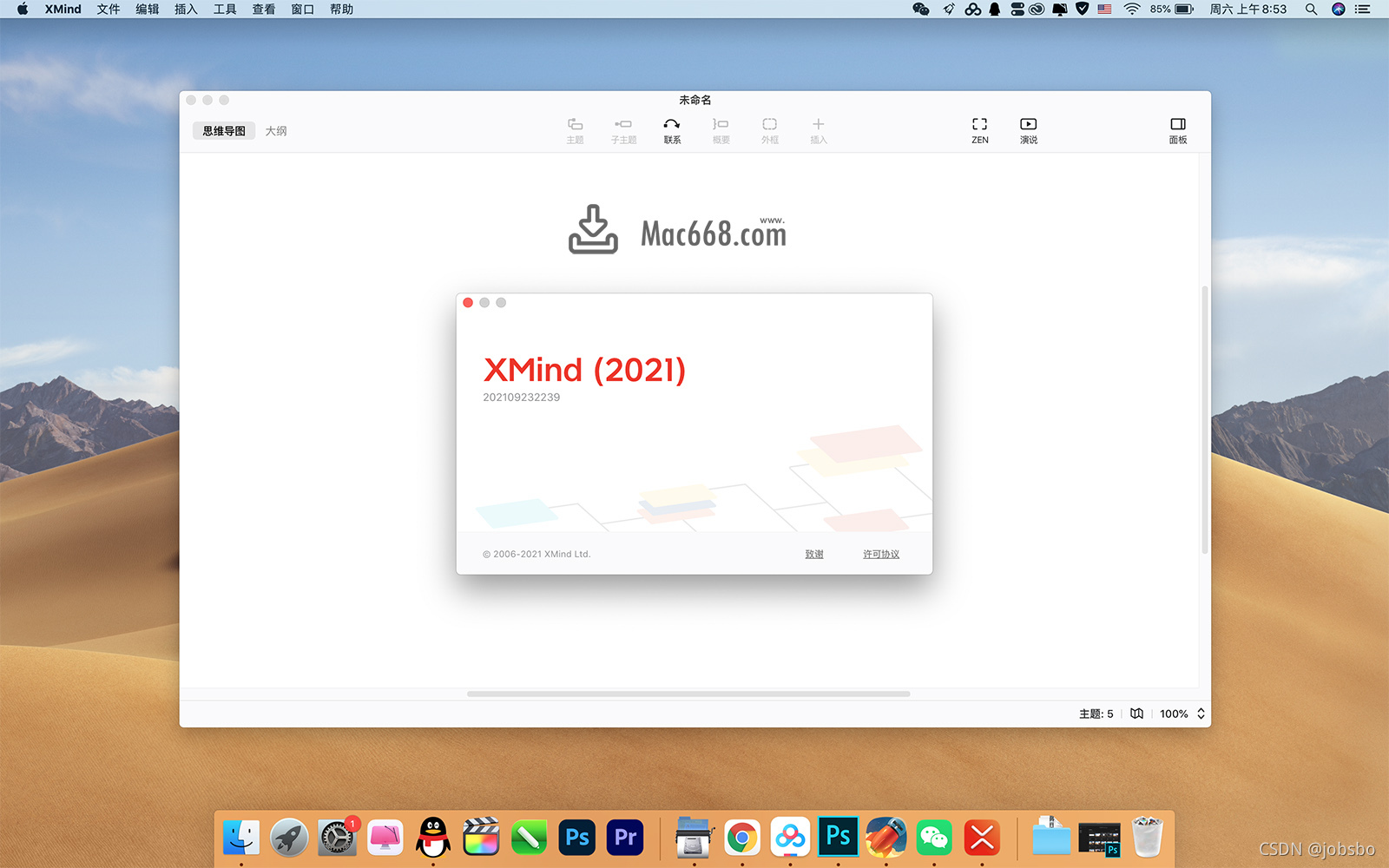Switch to 思维导图 view tab

point(224,131)
